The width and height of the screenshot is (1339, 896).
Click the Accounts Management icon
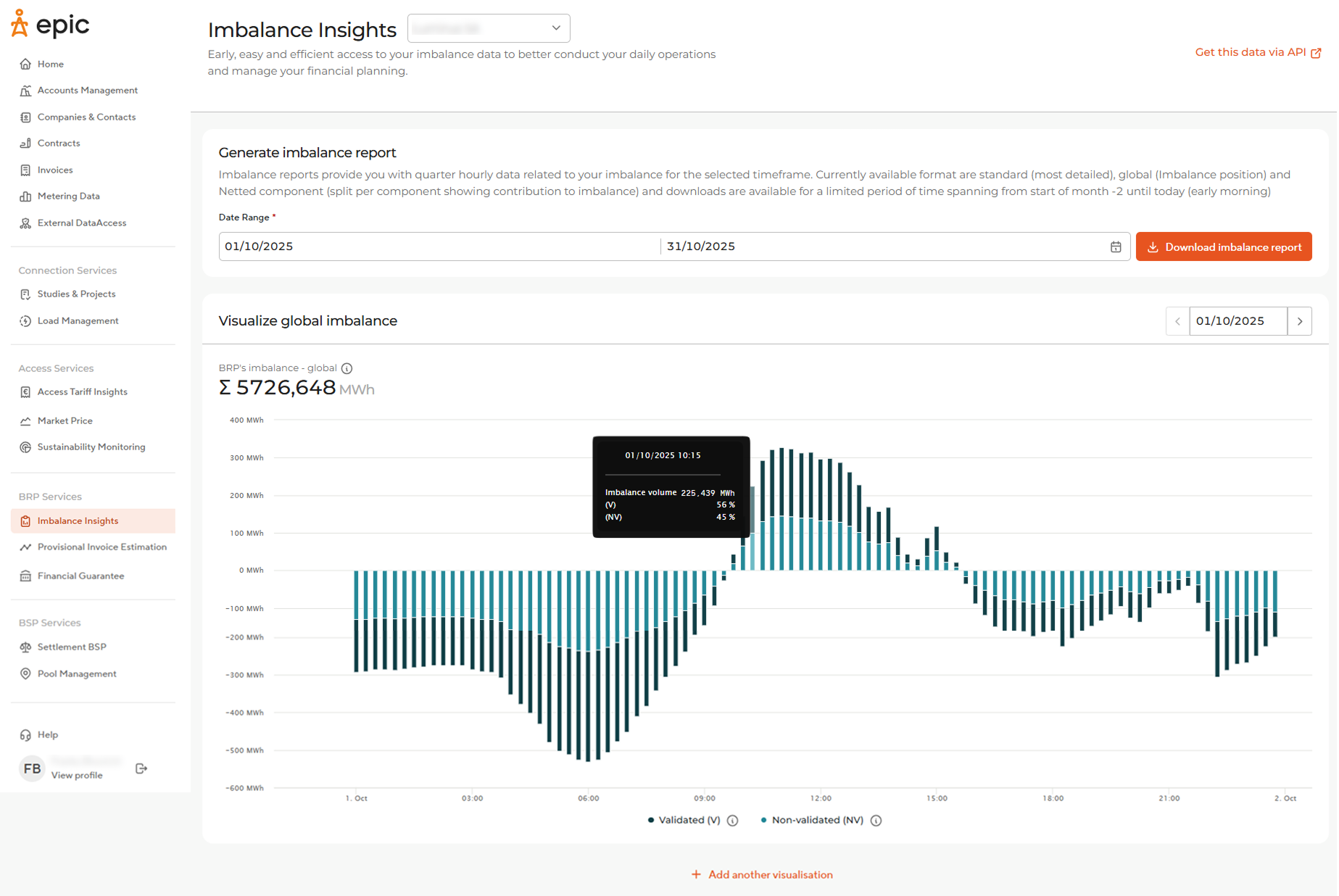click(25, 91)
